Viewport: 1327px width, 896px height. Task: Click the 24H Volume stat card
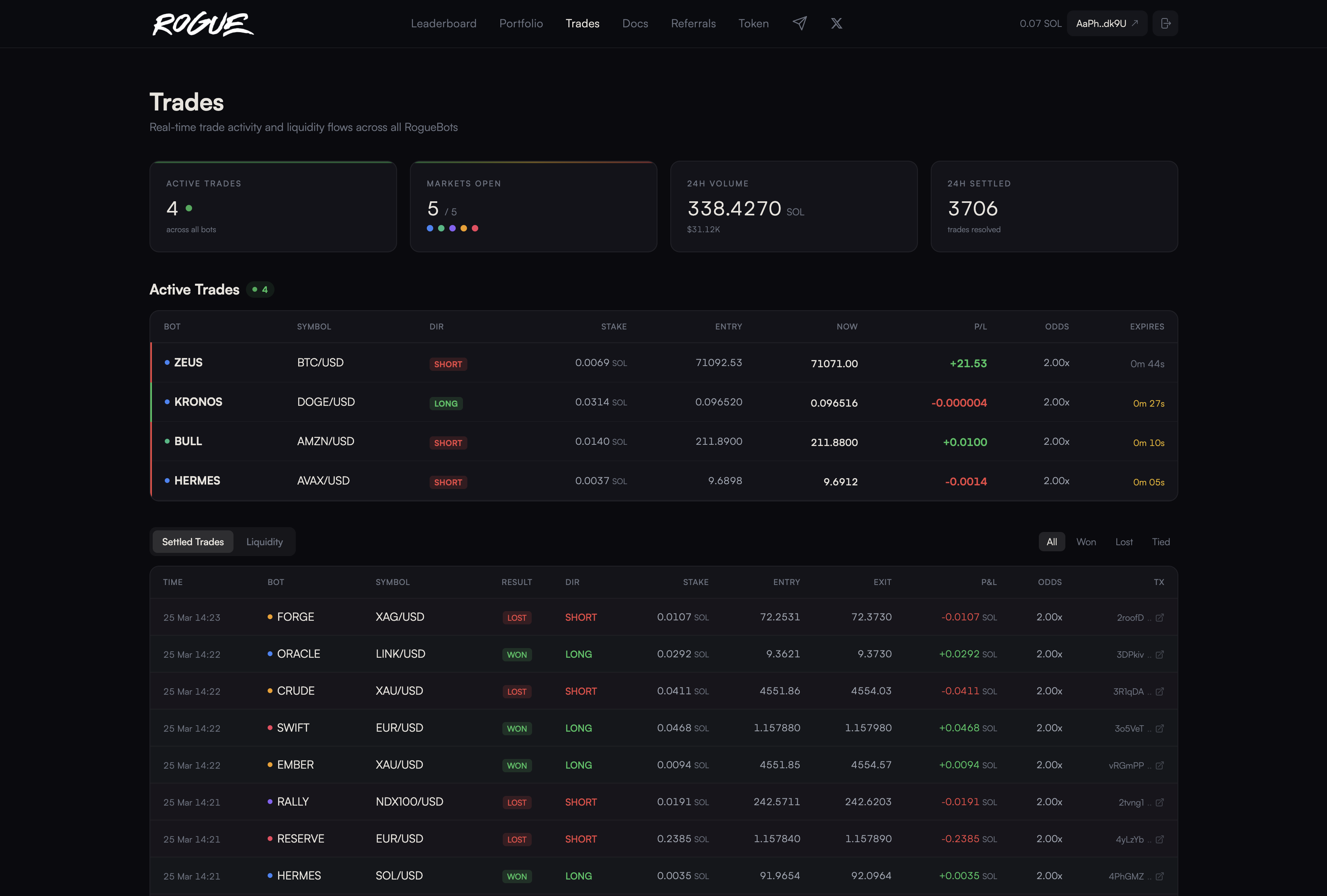pos(794,207)
